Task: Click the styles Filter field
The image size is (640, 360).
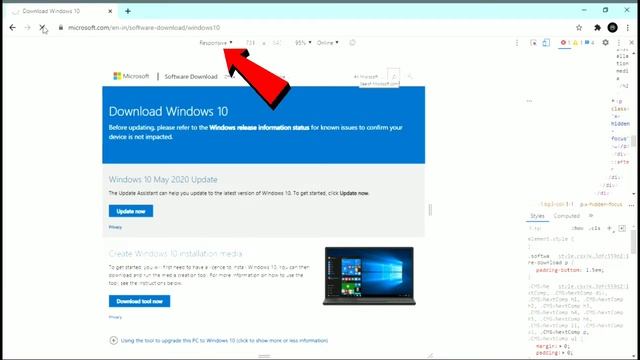Action: pos(547,229)
